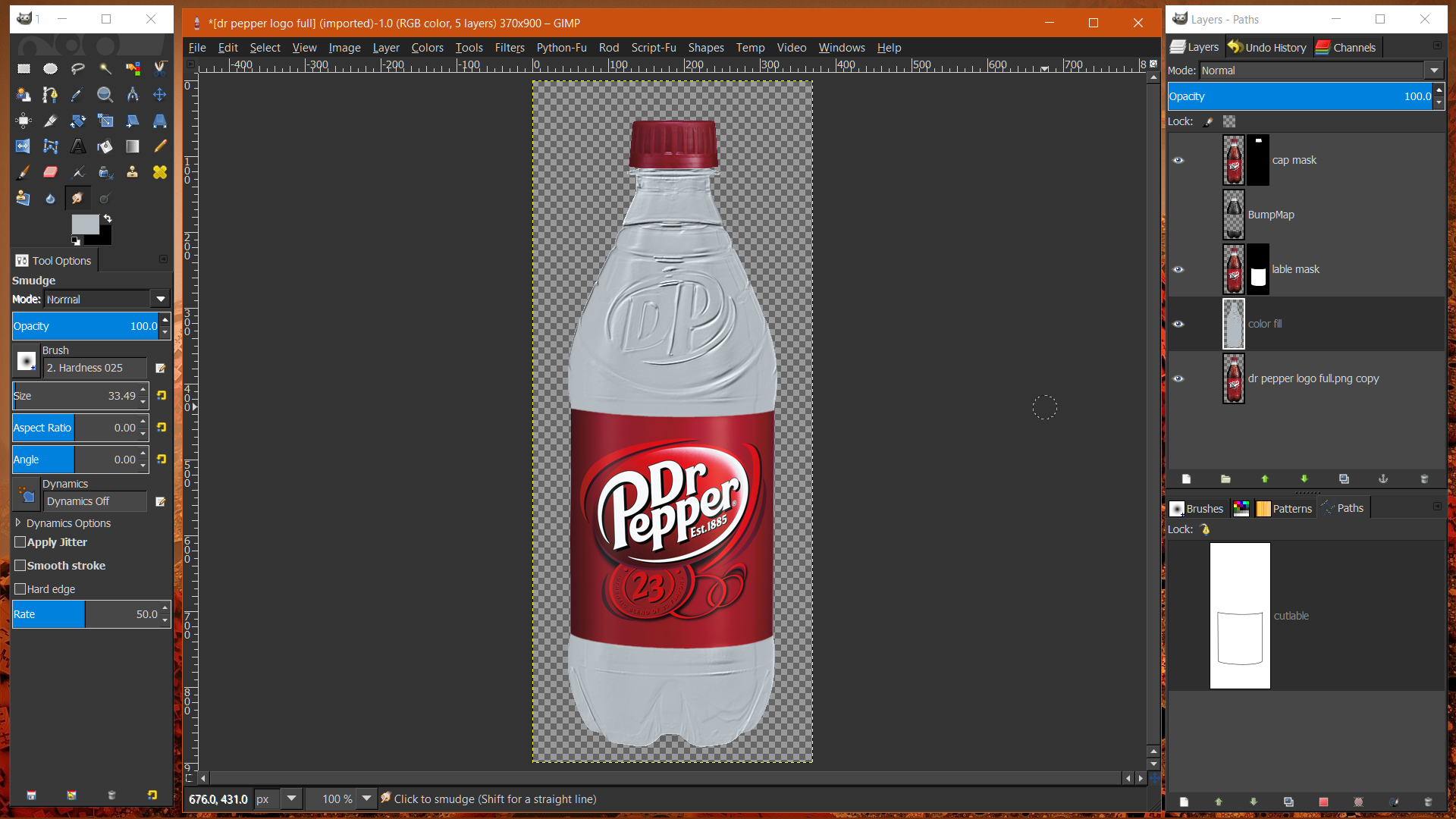The image size is (1456, 819).
Task: Expand the Dynamics Options section
Action: click(18, 523)
